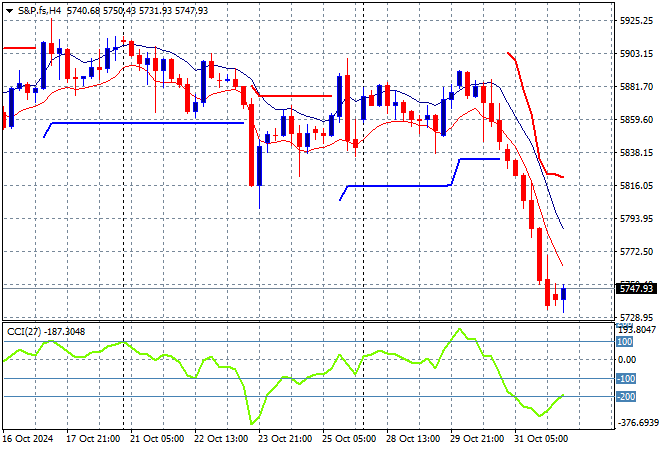Image resolution: width=660 pixels, height=450 pixels.
Task: Click the 5903.15 price axis label
Action: [636, 54]
